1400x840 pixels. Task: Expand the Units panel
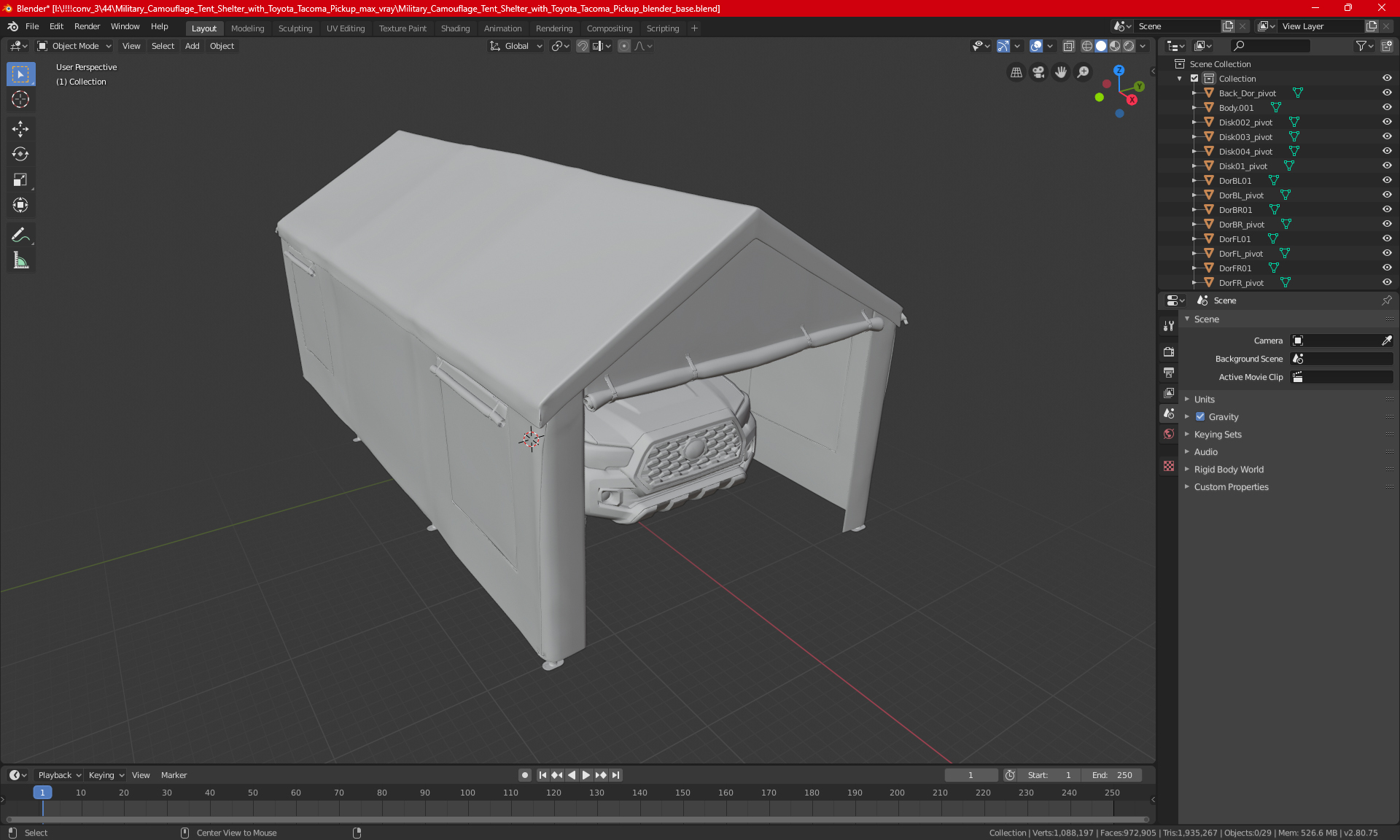1204,400
